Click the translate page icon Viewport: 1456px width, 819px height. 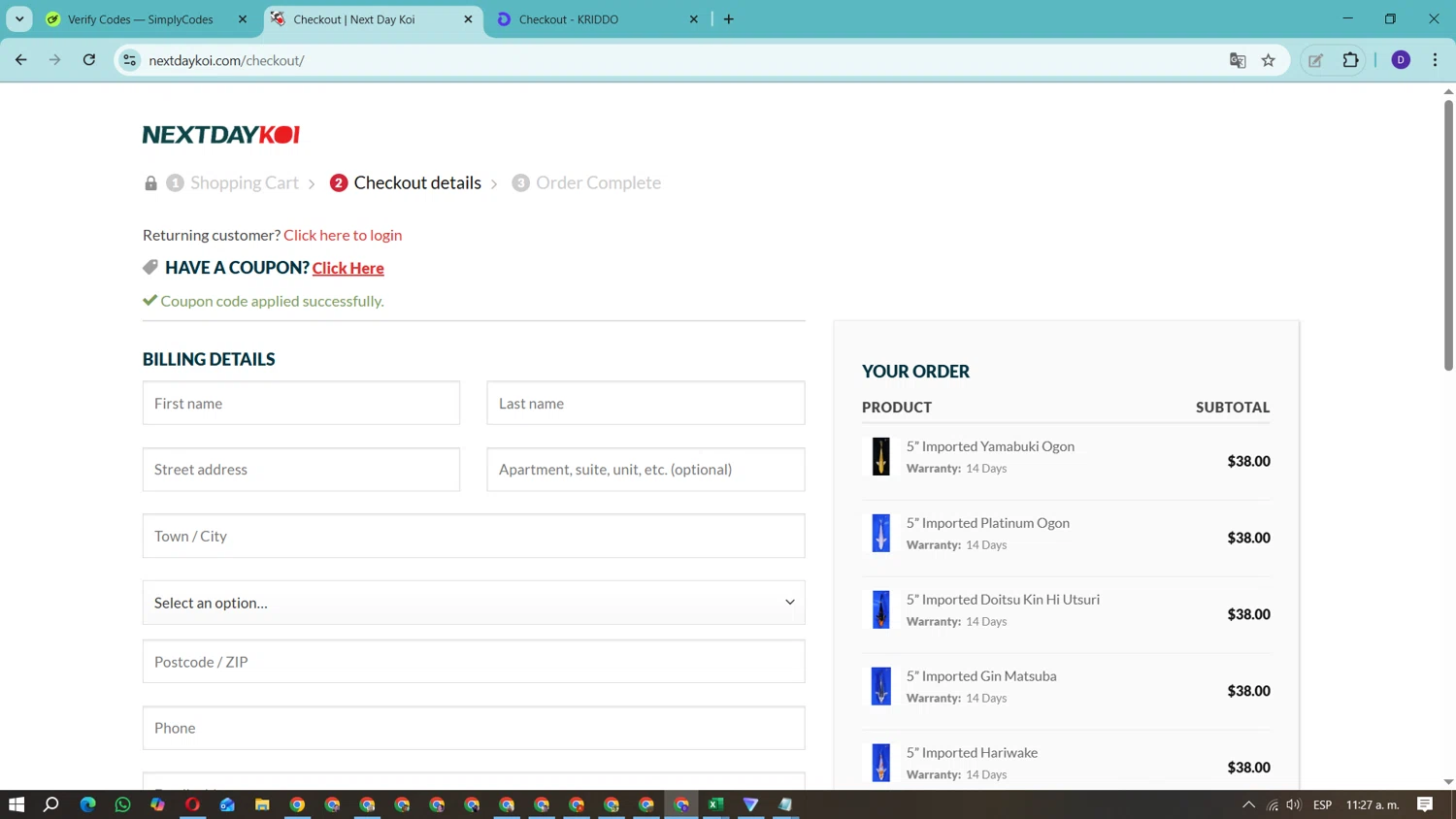click(1238, 60)
